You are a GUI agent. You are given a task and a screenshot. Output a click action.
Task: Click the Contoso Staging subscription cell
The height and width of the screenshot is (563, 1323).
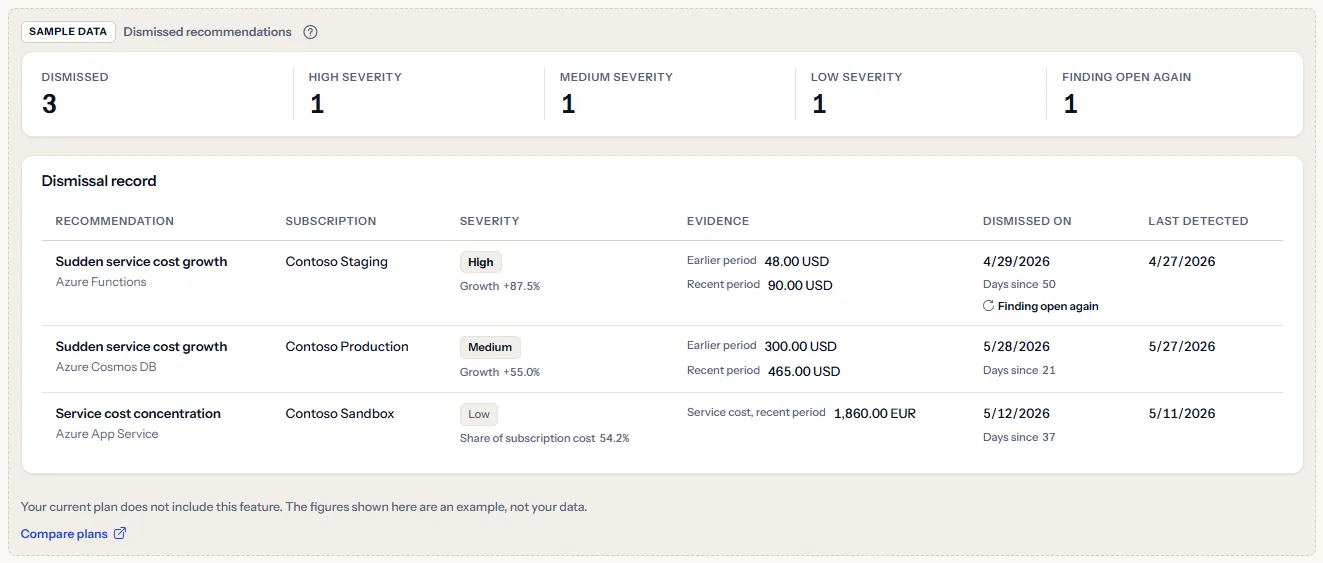[x=336, y=262]
